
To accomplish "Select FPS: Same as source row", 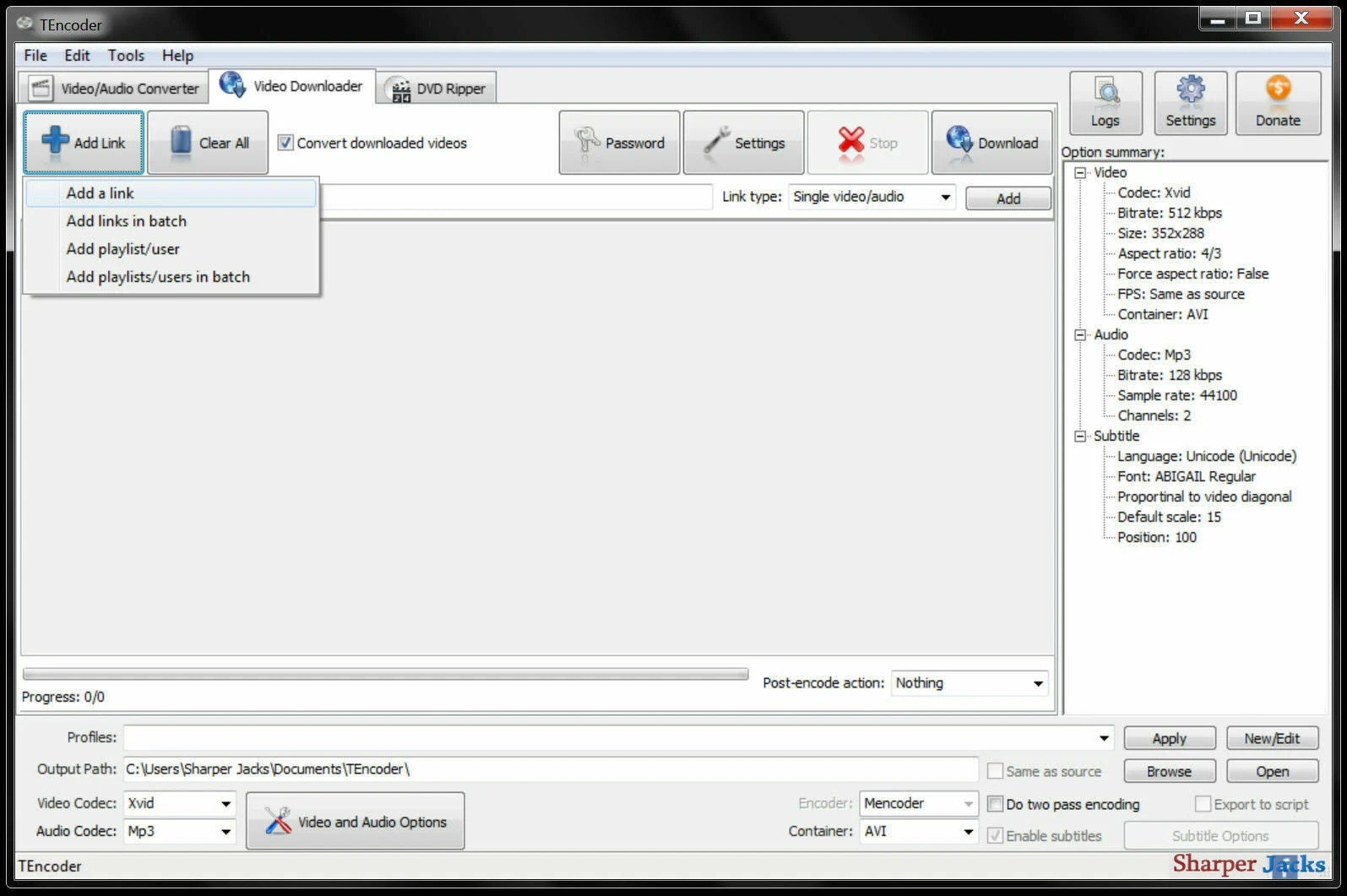I will coord(1181,294).
